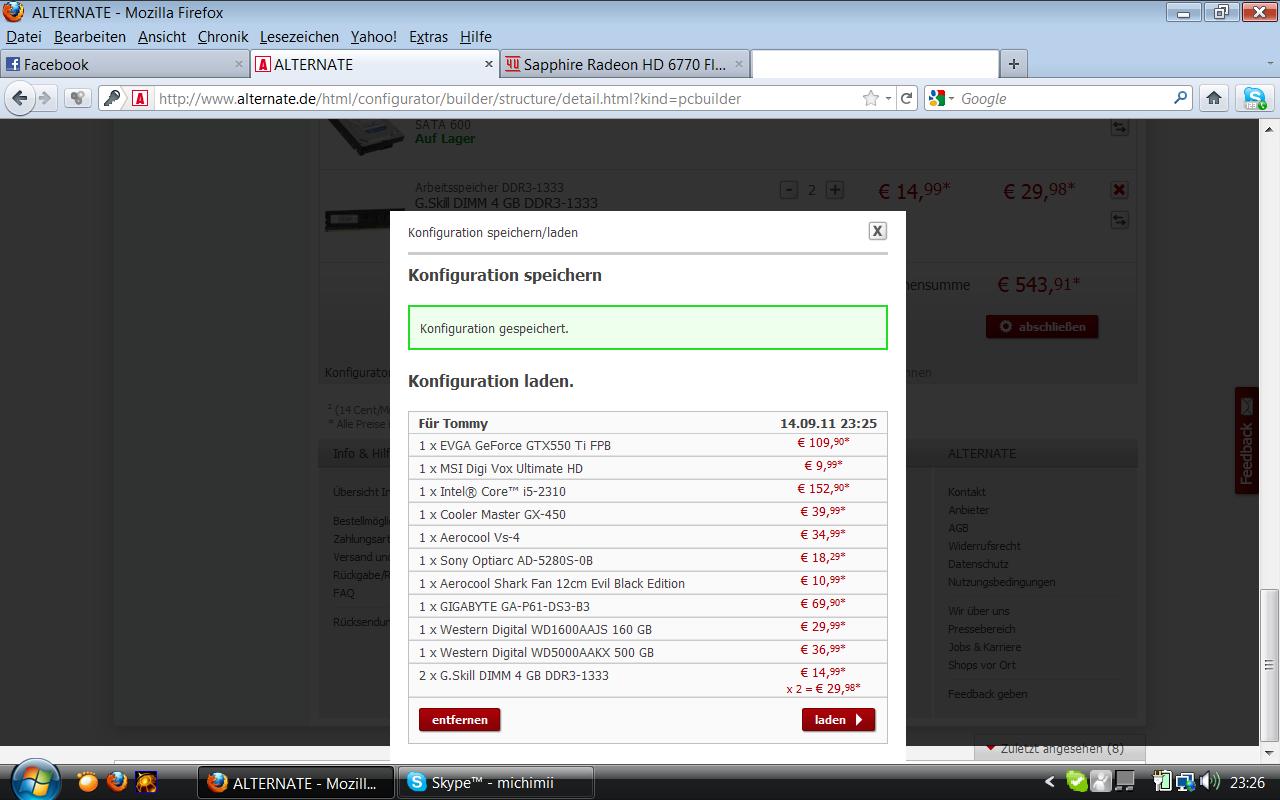1280x800 pixels.
Task: Open the Feedback side tab
Action: click(x=1246, y=441)
